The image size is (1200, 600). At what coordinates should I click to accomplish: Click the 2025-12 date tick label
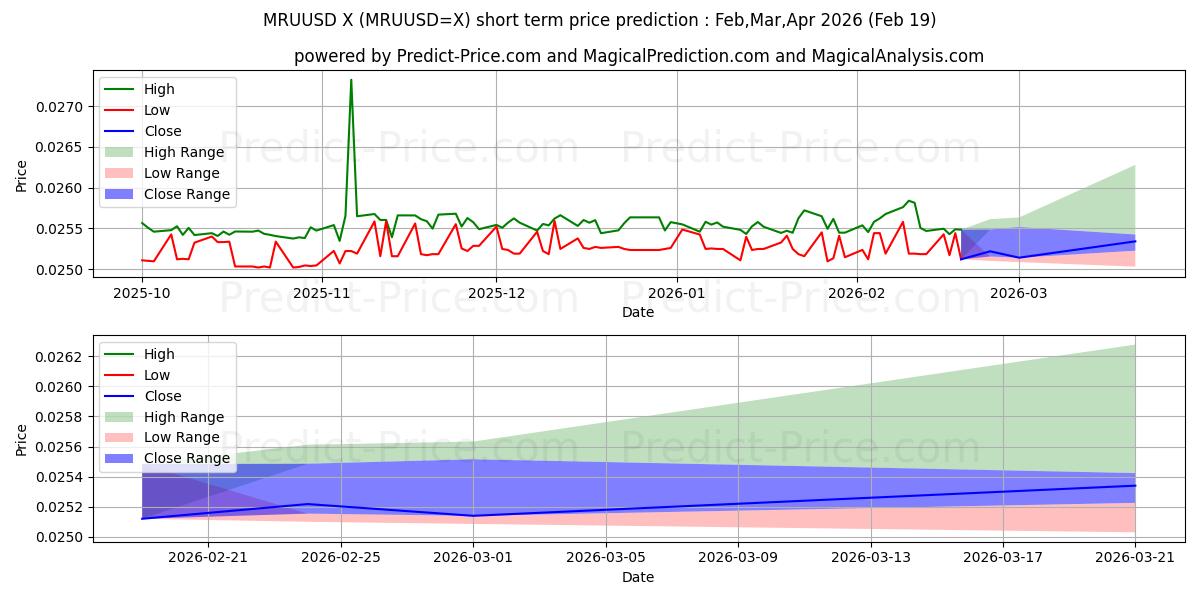point(497,293)
